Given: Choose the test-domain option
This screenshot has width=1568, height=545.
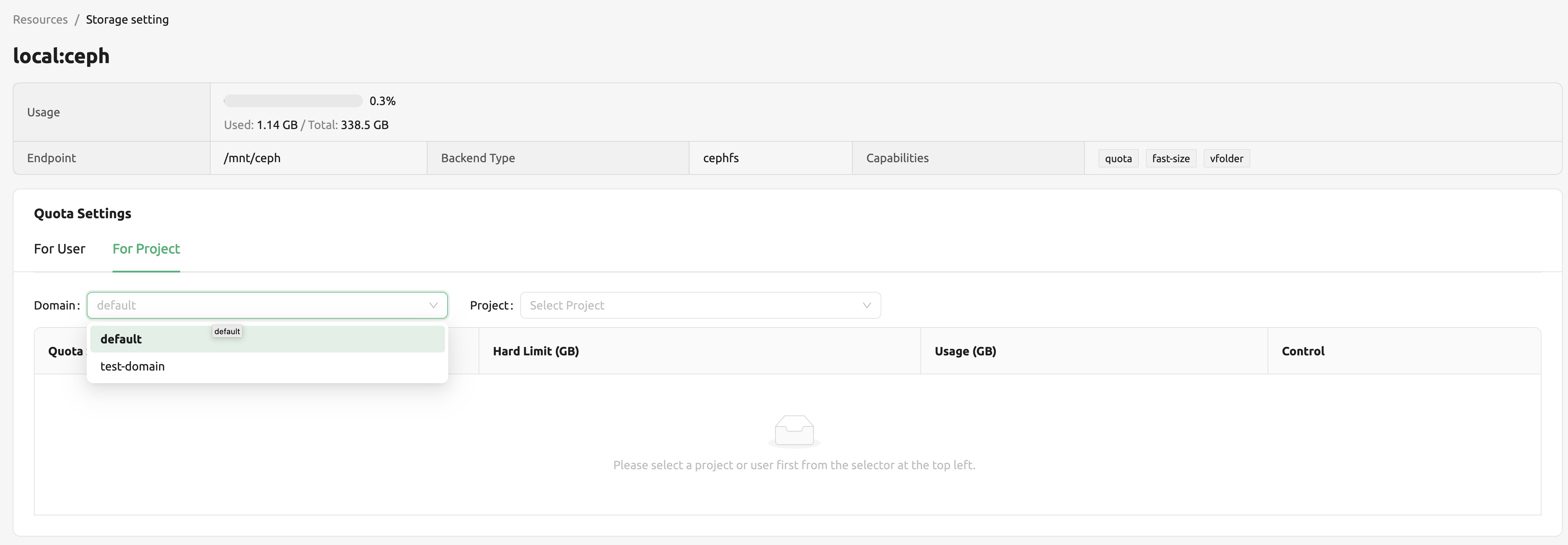Looking at the screenshot, I should [267, 366].
